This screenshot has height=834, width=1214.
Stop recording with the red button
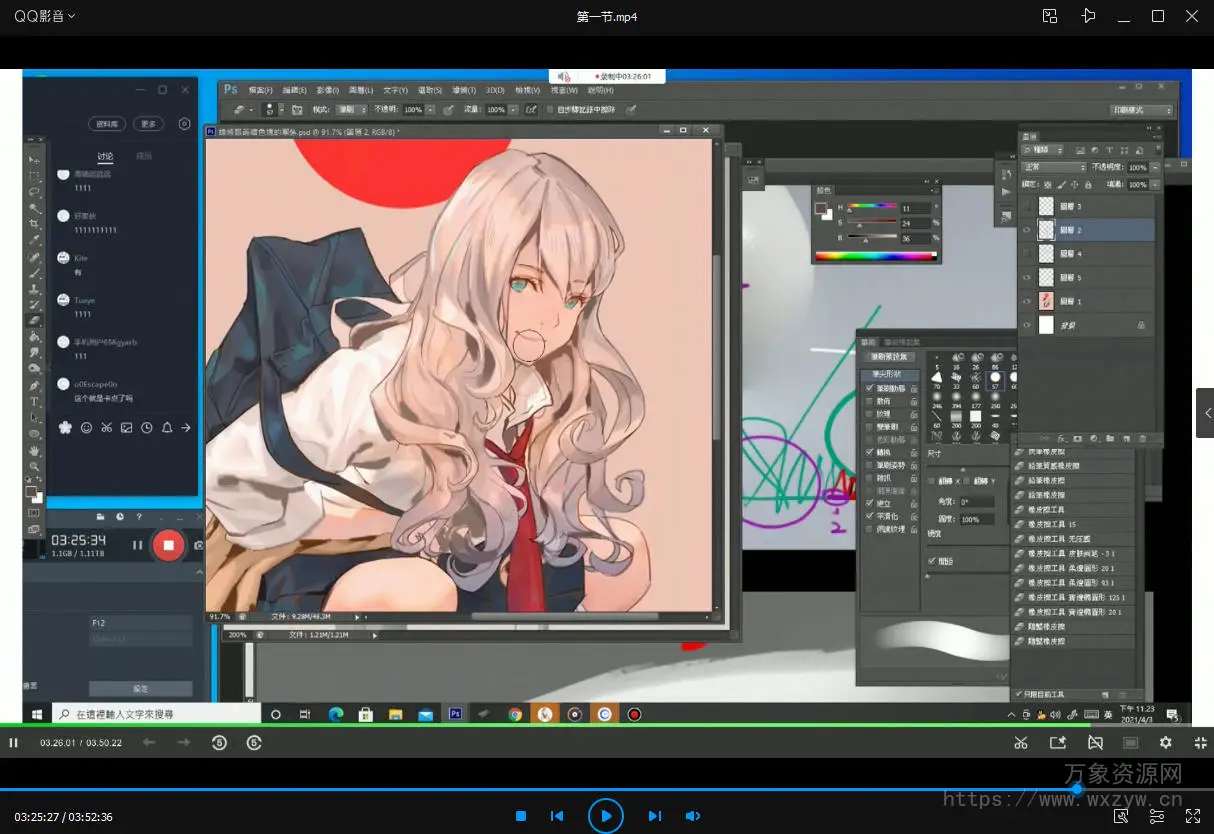[x=168, y=545]
